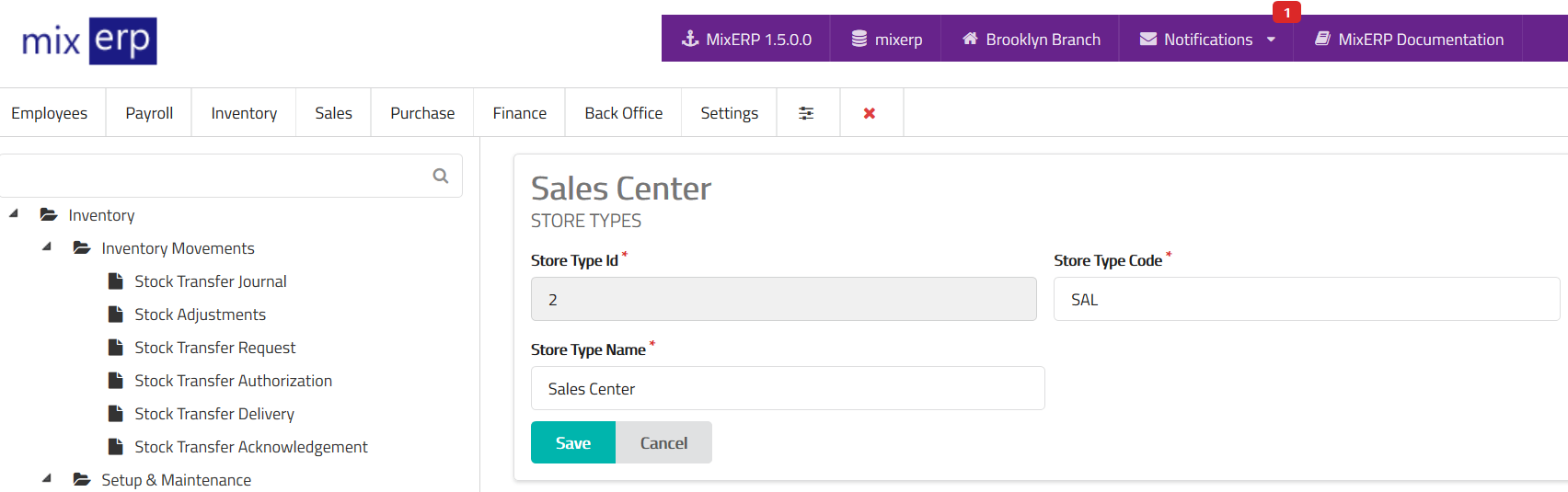Click the envelope Notifications icon
Viewport: 1568px width, 492px height.
(x=1148, y=39)
